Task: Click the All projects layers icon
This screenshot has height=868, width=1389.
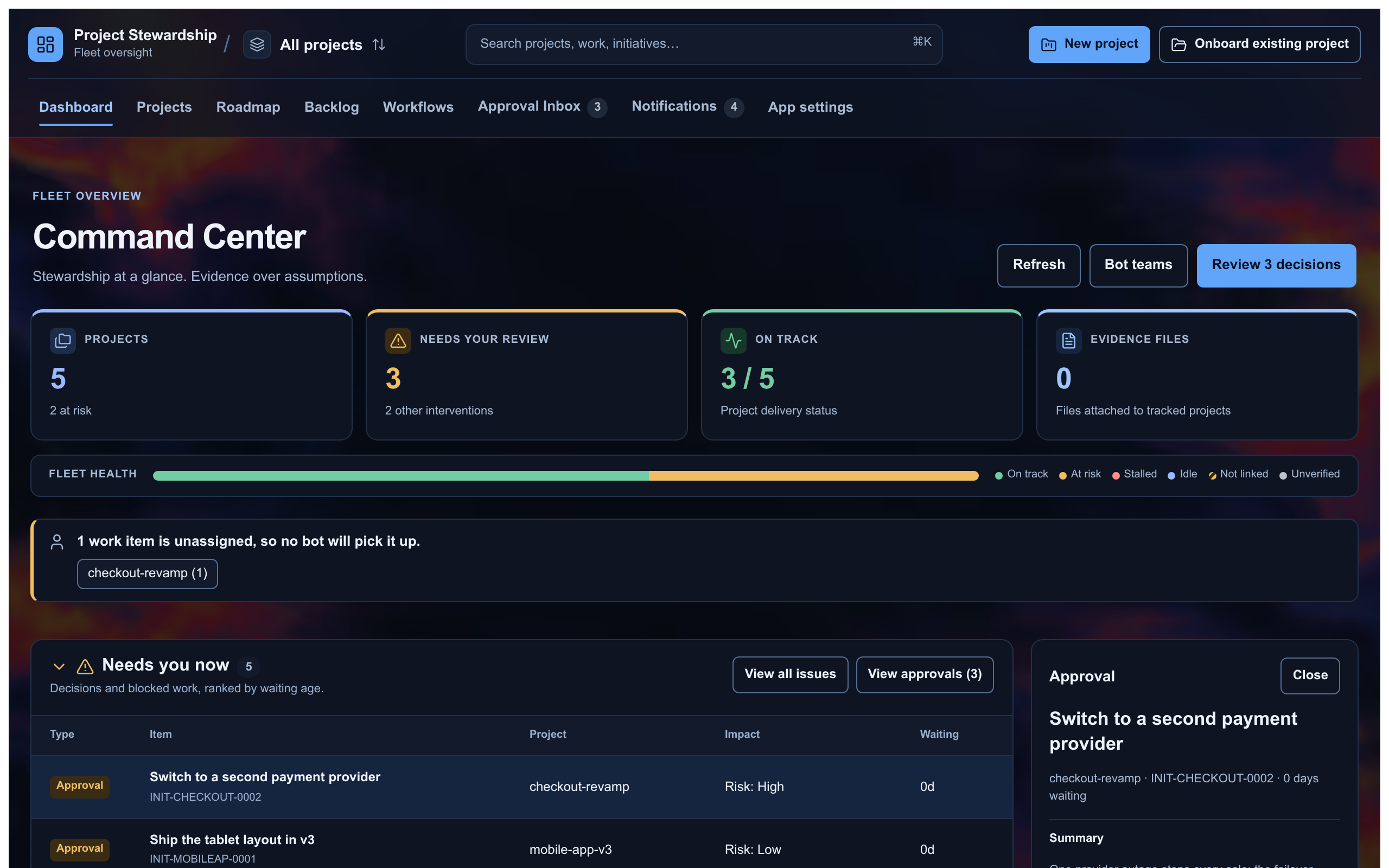Action: 257,44
